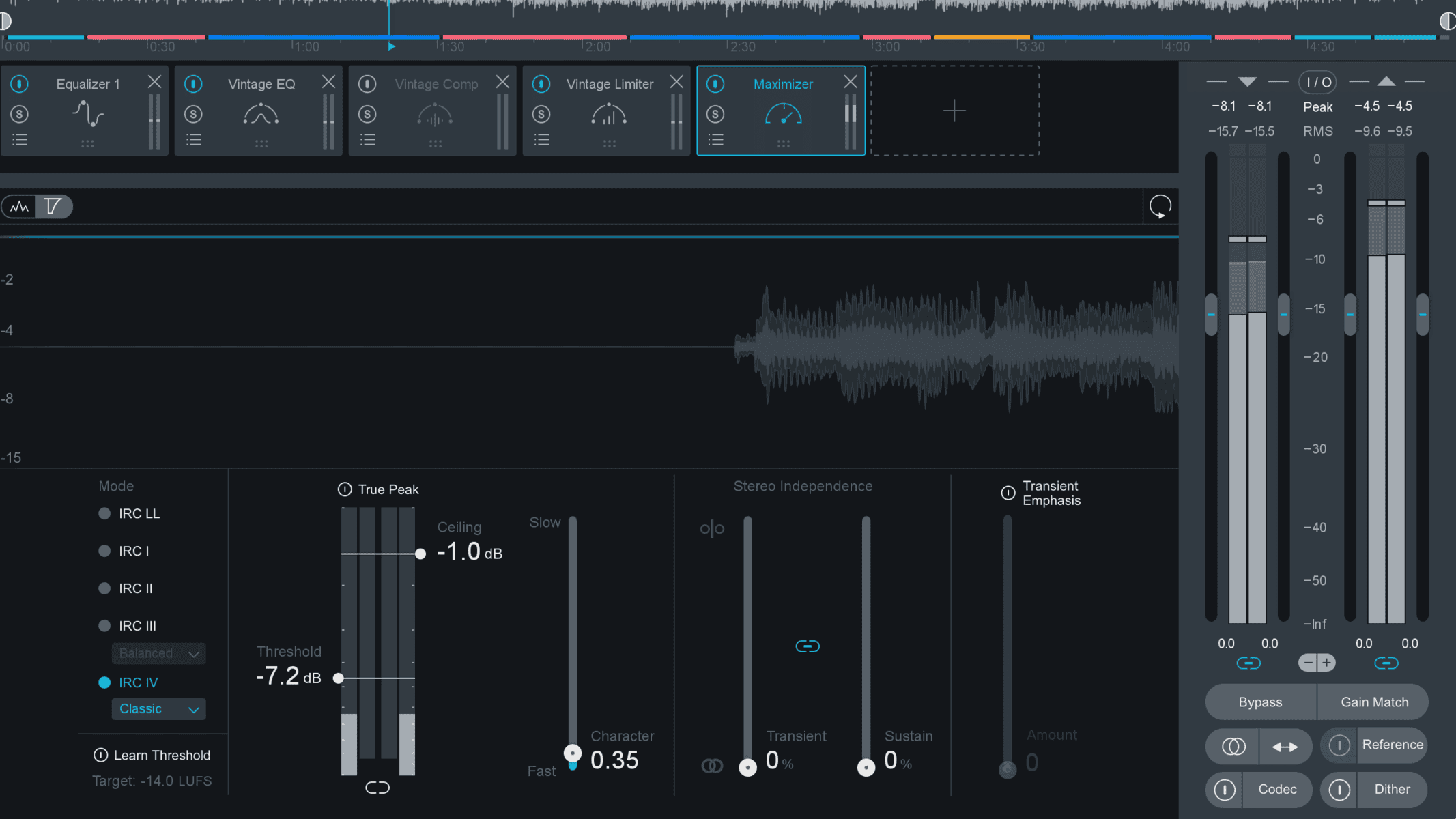Screen dimensions: 1456x819
Task: Remove the Vintage EQ module
Action: coord(328,82)
